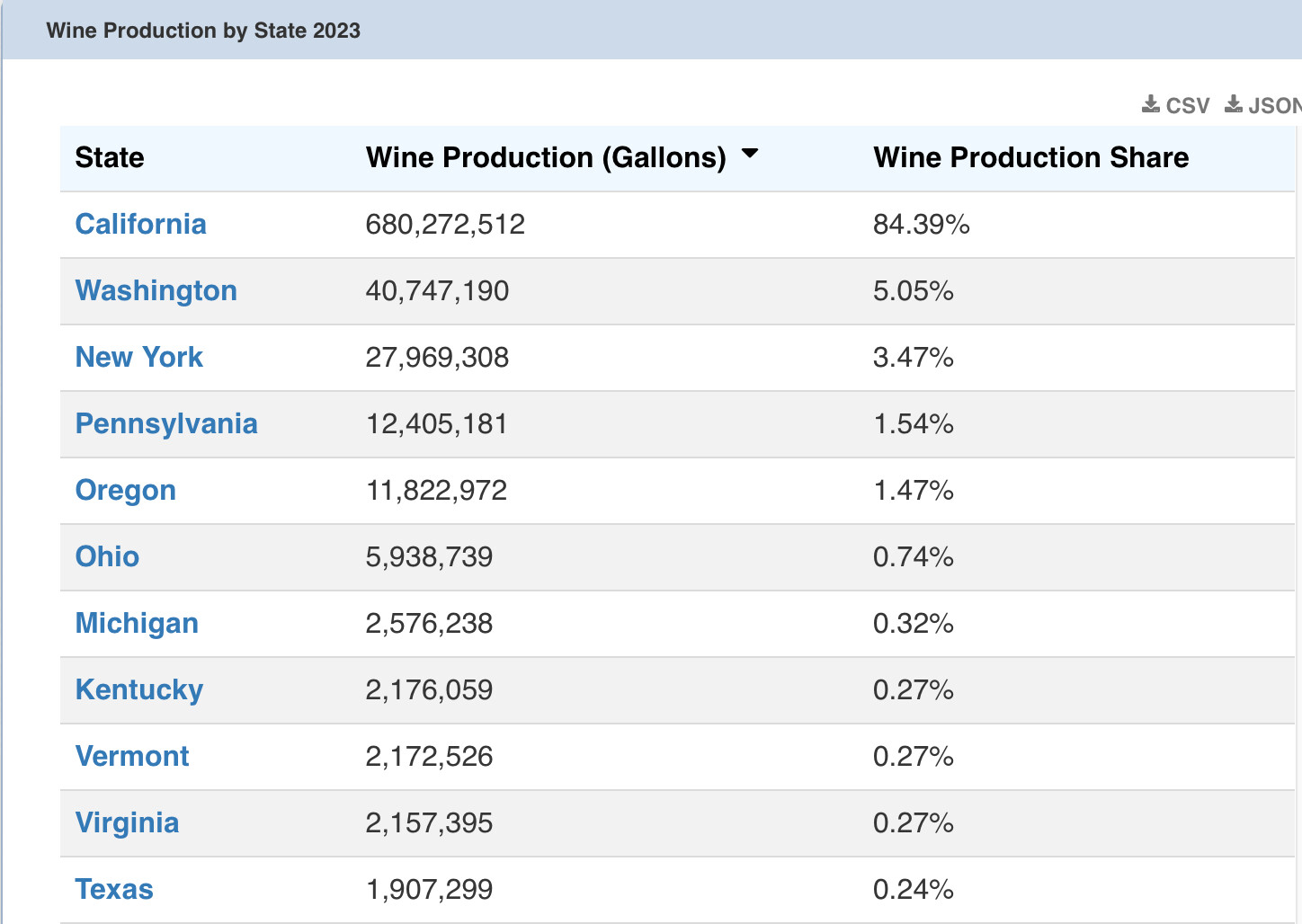1302x924 pixels.
Task: Open the Pennsylvania state page
Action: tap(166, 423)
